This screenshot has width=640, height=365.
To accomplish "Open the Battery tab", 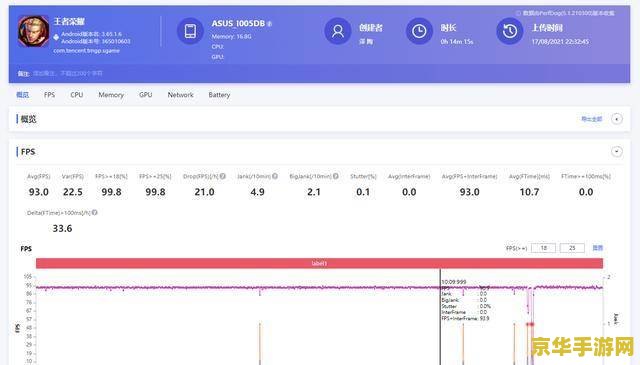I will point(219,95).
